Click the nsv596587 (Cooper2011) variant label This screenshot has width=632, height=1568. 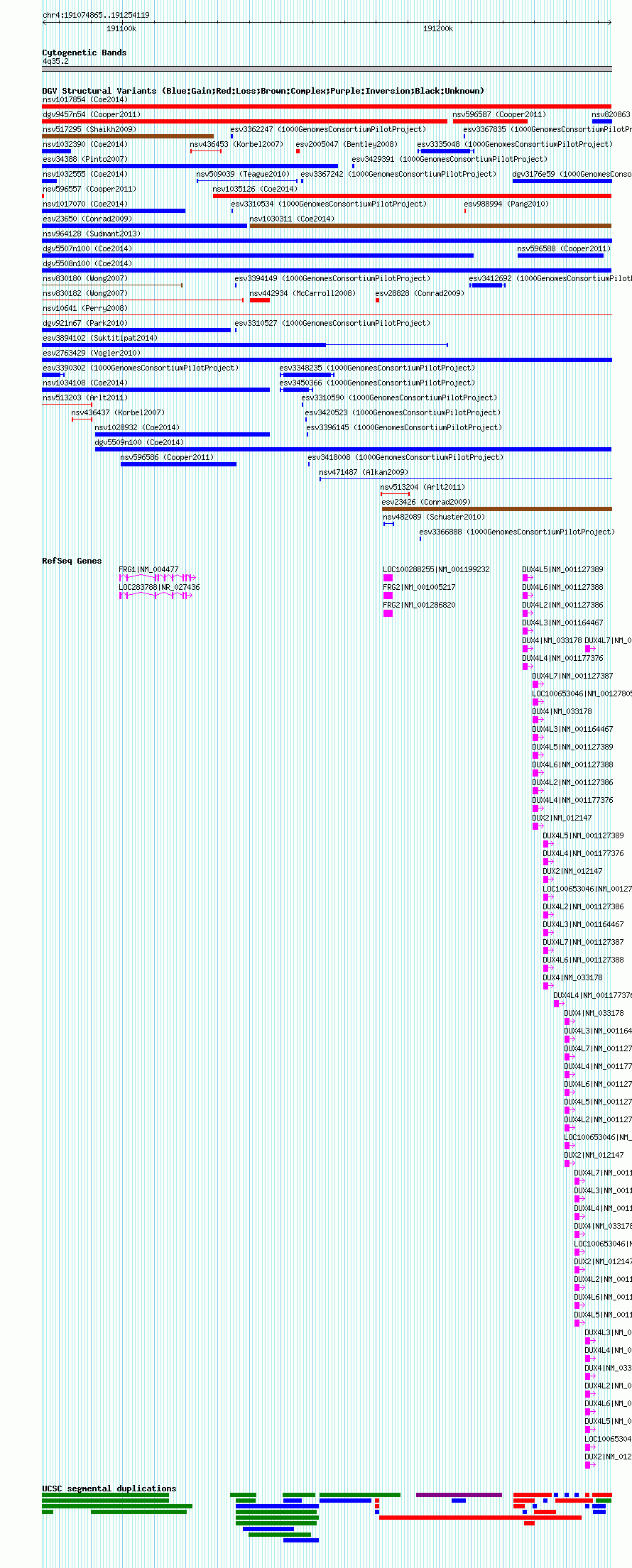(499, 114)
